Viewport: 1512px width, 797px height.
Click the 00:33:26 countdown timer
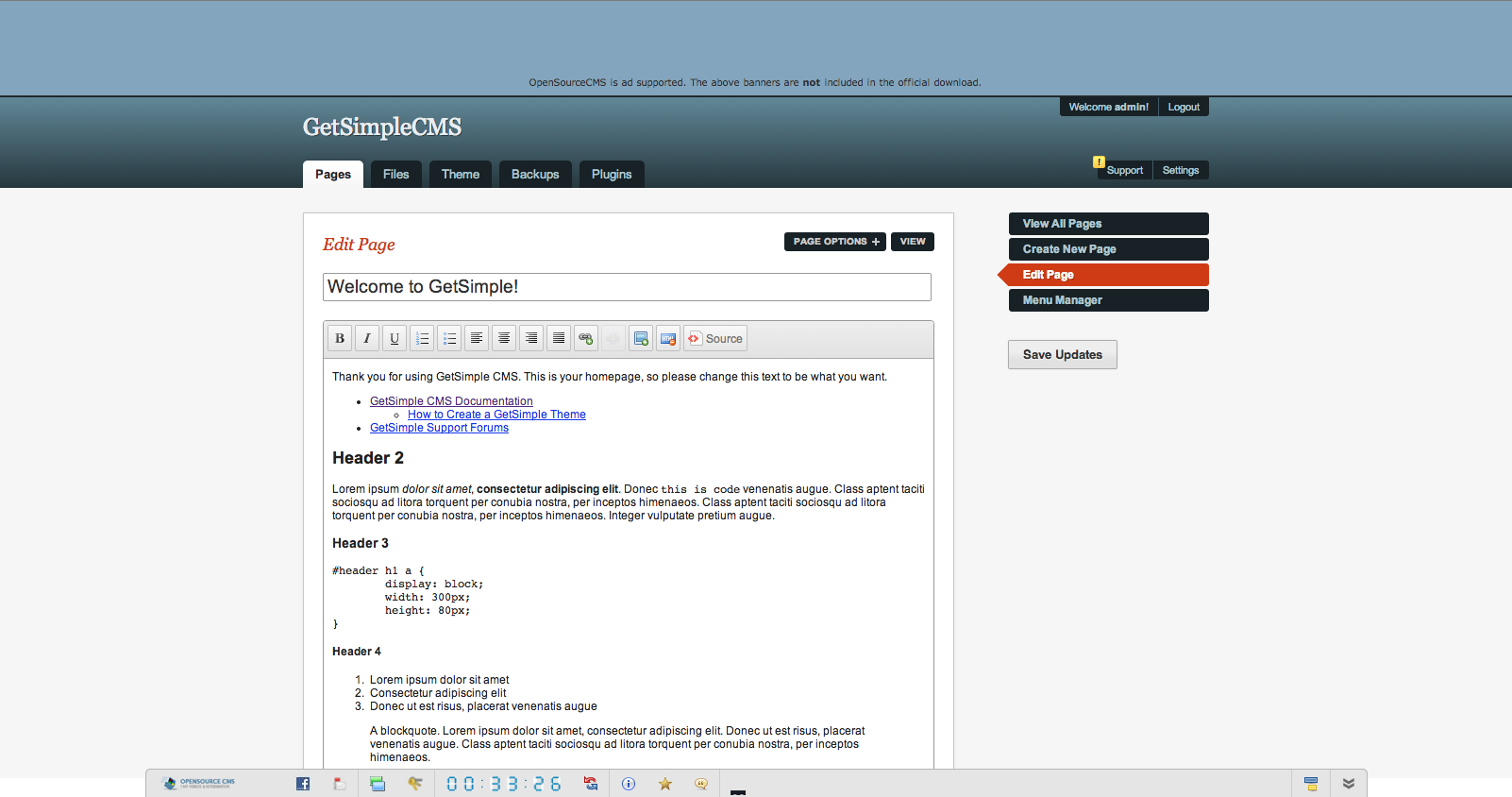pyautogui.click(x=504, y=784)
